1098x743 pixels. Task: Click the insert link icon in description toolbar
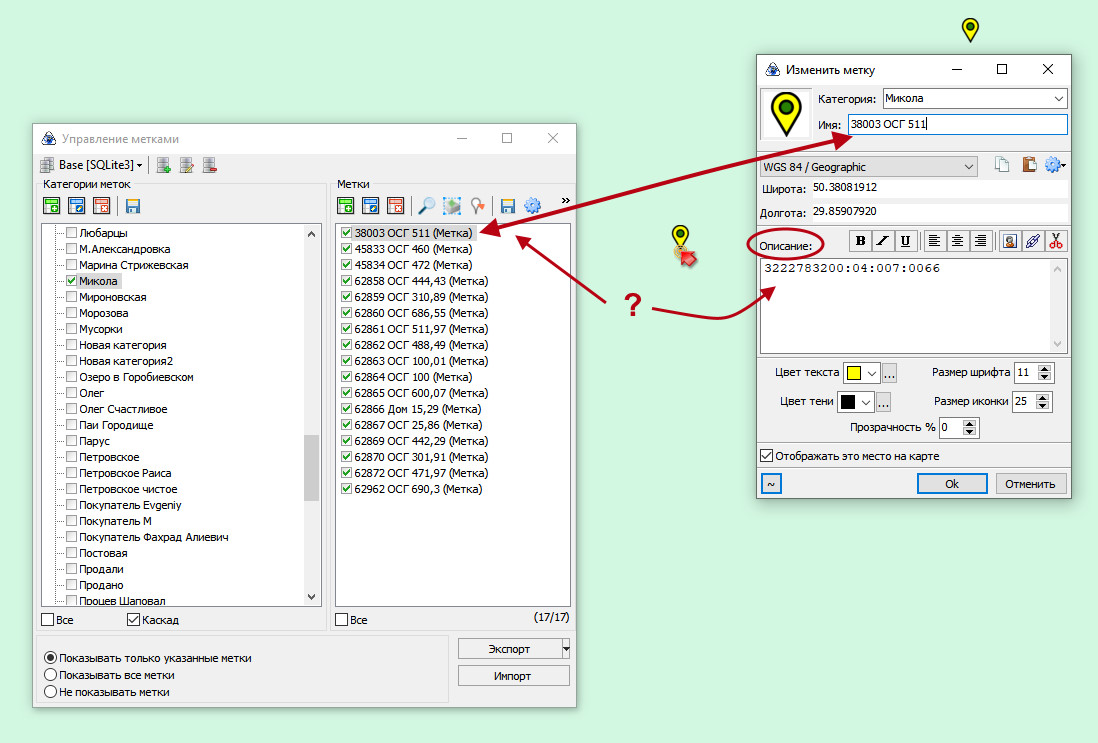pos(1033,240)
